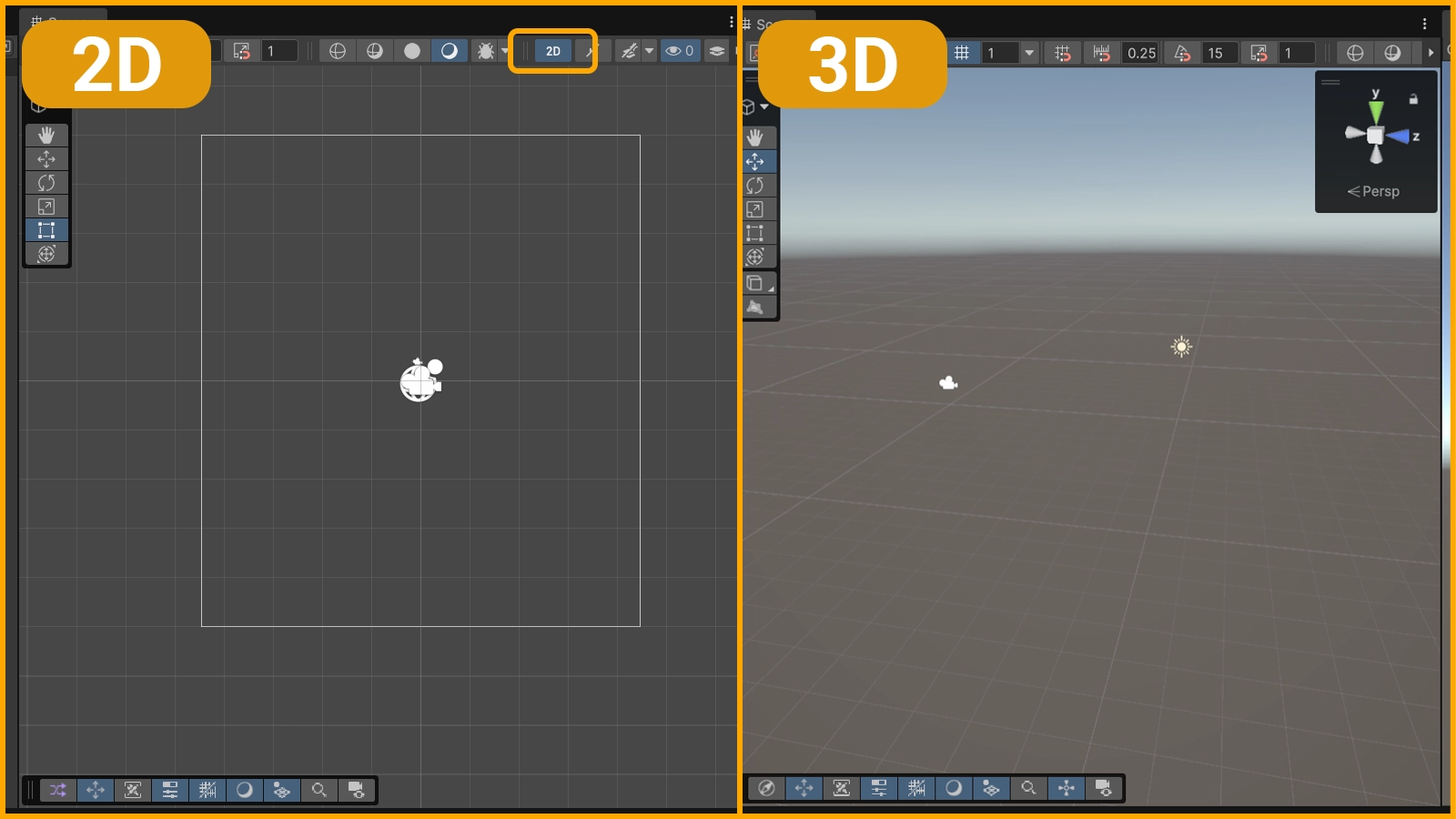Select the Transform tool in the 2D pane
The height and width of the screenshot is (819, 1456).
point(46,253)
